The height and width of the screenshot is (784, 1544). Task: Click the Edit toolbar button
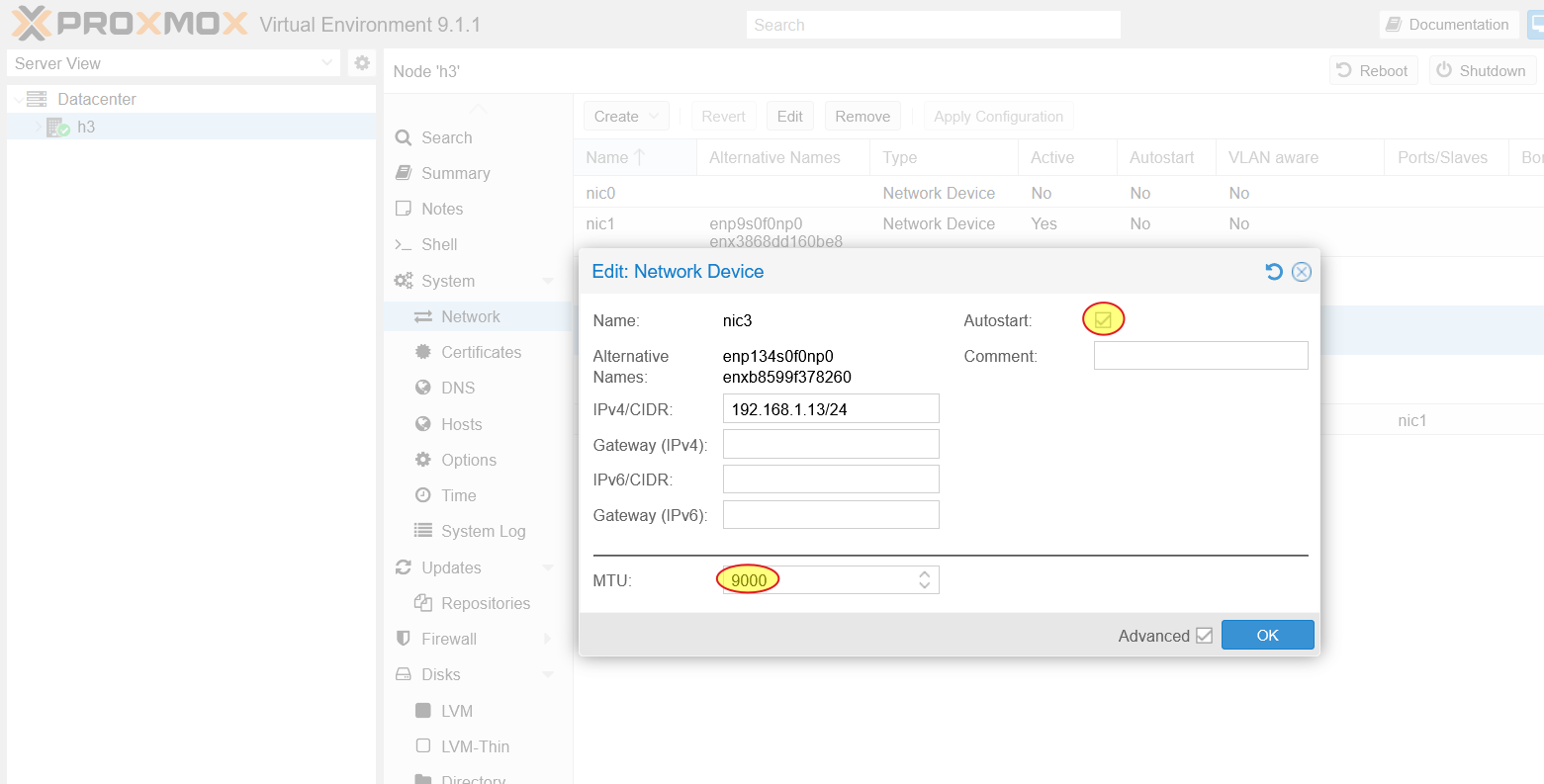(x=790, y=117)
